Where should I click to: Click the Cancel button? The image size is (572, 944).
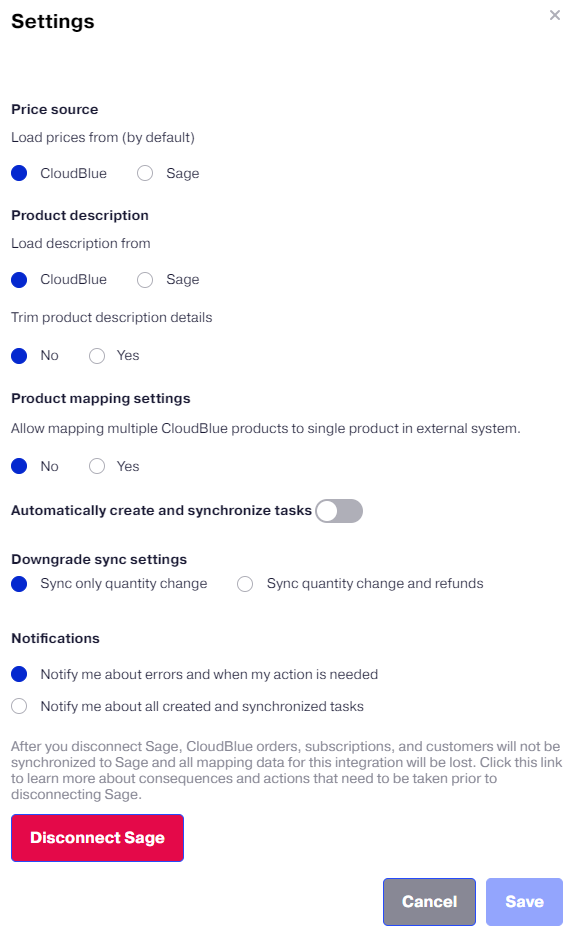coord(429,902)
